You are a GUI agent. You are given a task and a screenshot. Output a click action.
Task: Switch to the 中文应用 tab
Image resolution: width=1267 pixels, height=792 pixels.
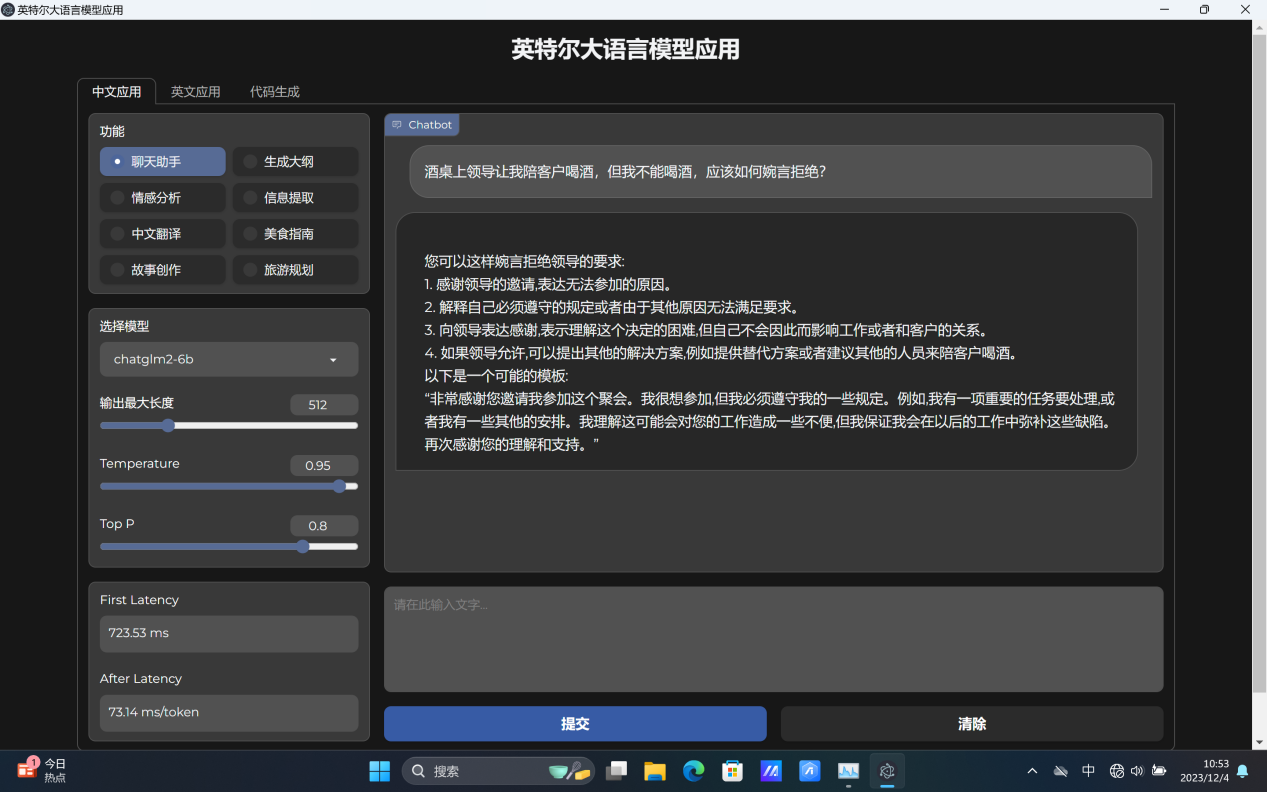pyautogui.click(x=117, y=92)
